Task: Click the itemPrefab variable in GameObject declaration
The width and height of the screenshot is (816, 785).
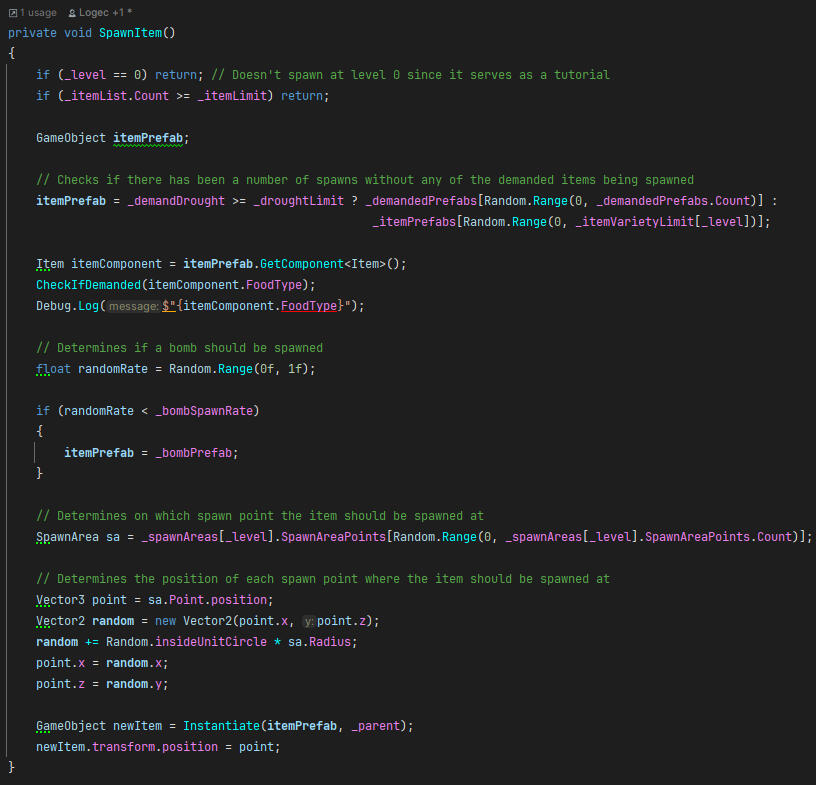Action: [148, 138]
